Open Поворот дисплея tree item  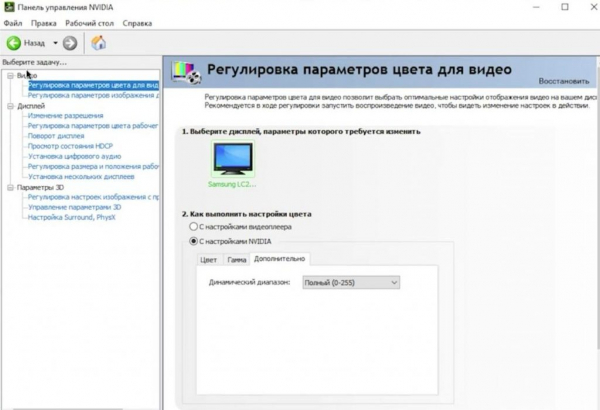coord(56,136)
